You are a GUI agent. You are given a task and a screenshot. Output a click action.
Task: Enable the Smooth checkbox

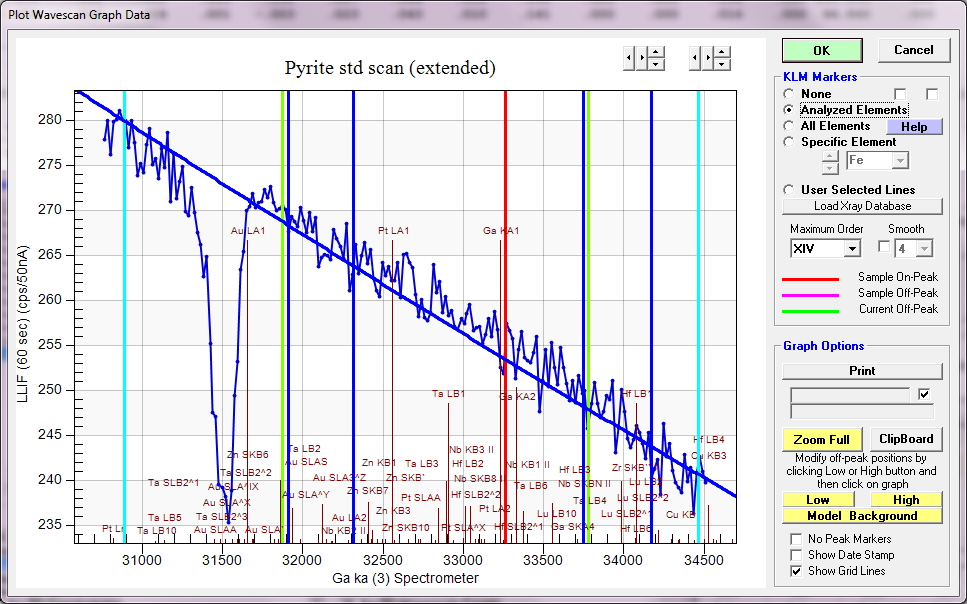(x=883, y=247)
